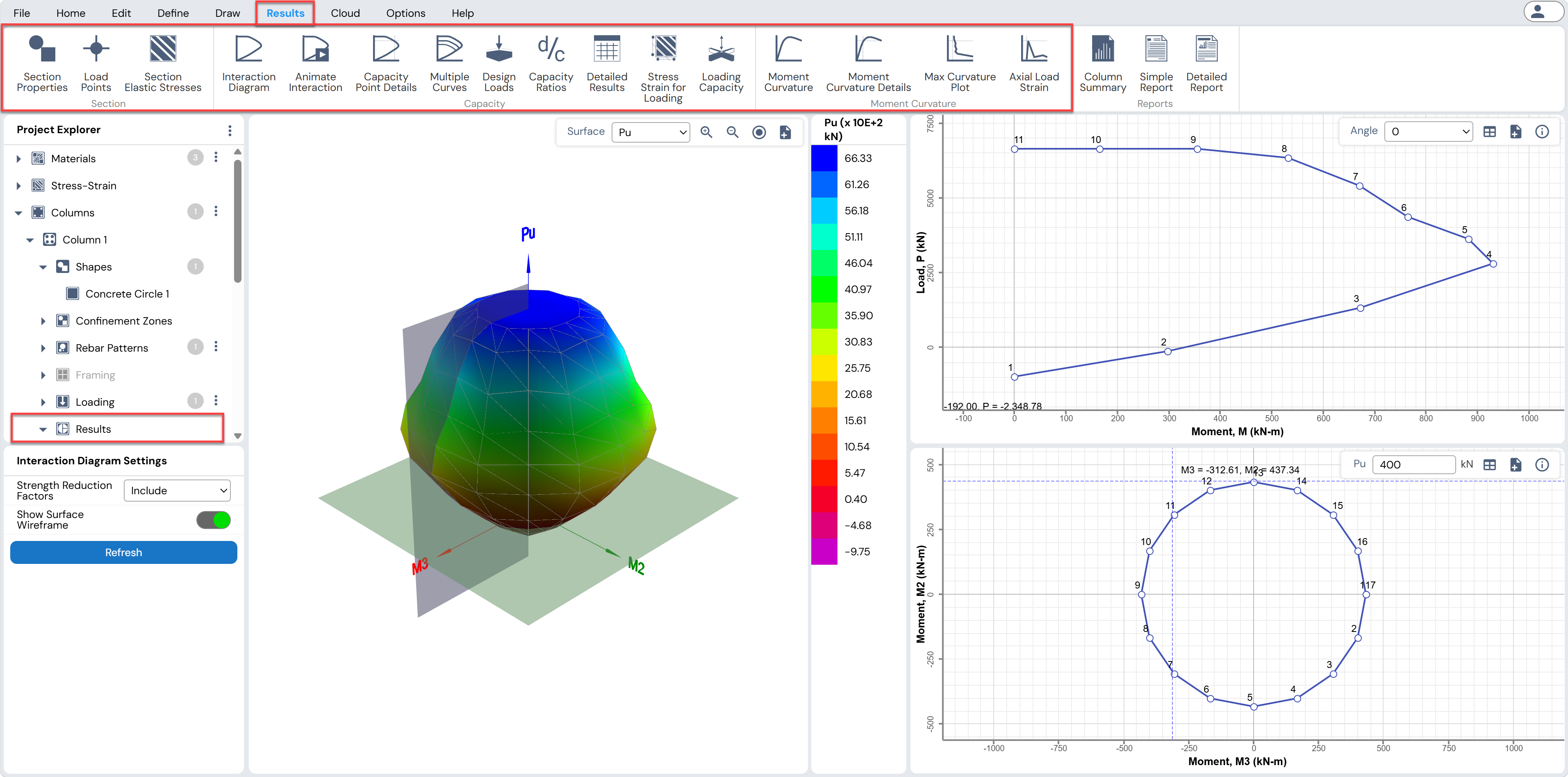The image size is (1568, 777).
Task: Expand the Rebar Patterns node
Action: pyautogui.click(x=43, y=348)
